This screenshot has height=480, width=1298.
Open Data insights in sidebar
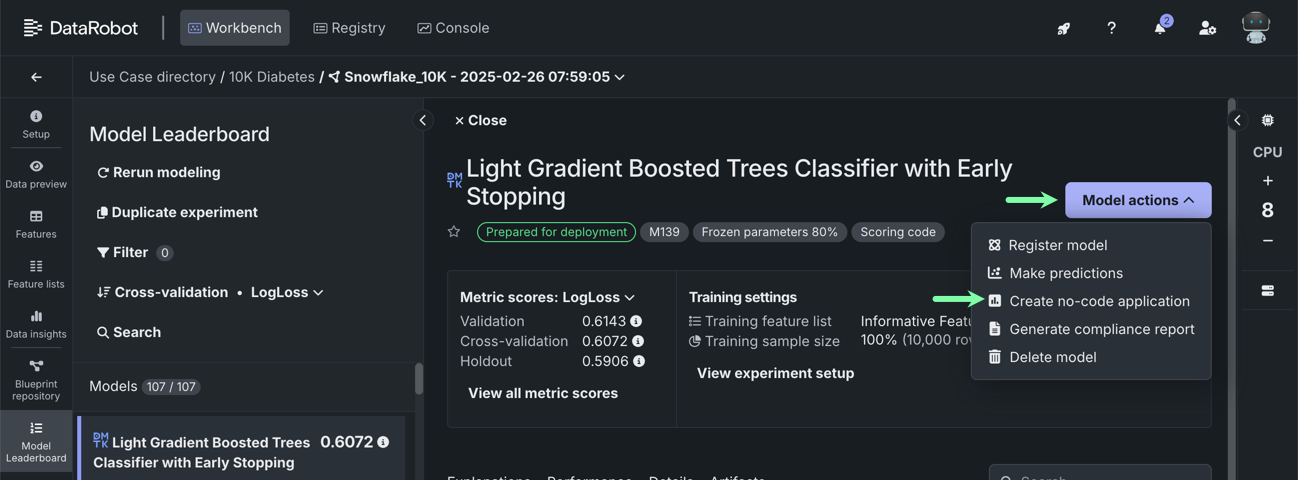[x=36, y=324]
